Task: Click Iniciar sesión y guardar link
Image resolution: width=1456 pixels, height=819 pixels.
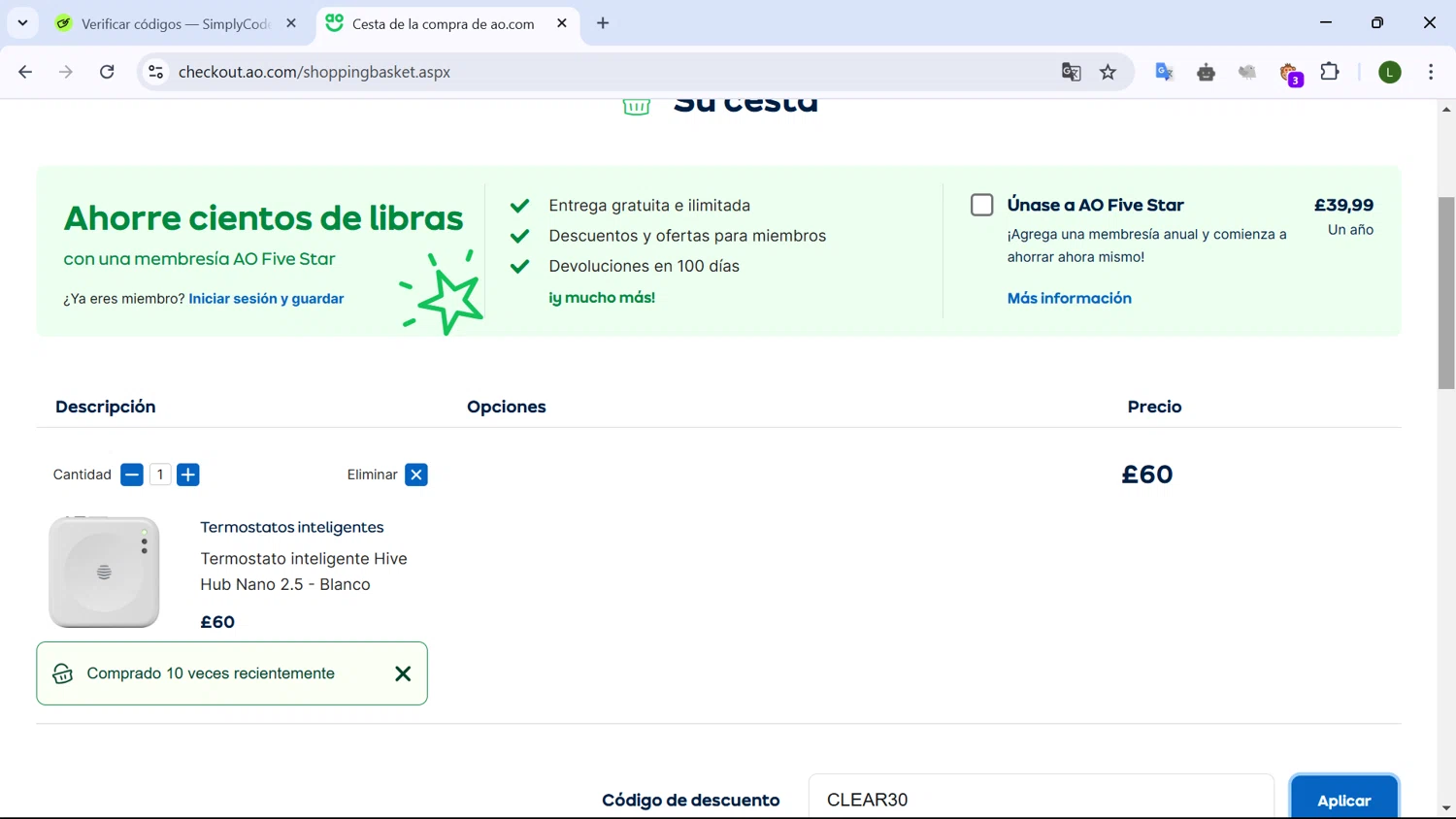Action: pos(266,299)
